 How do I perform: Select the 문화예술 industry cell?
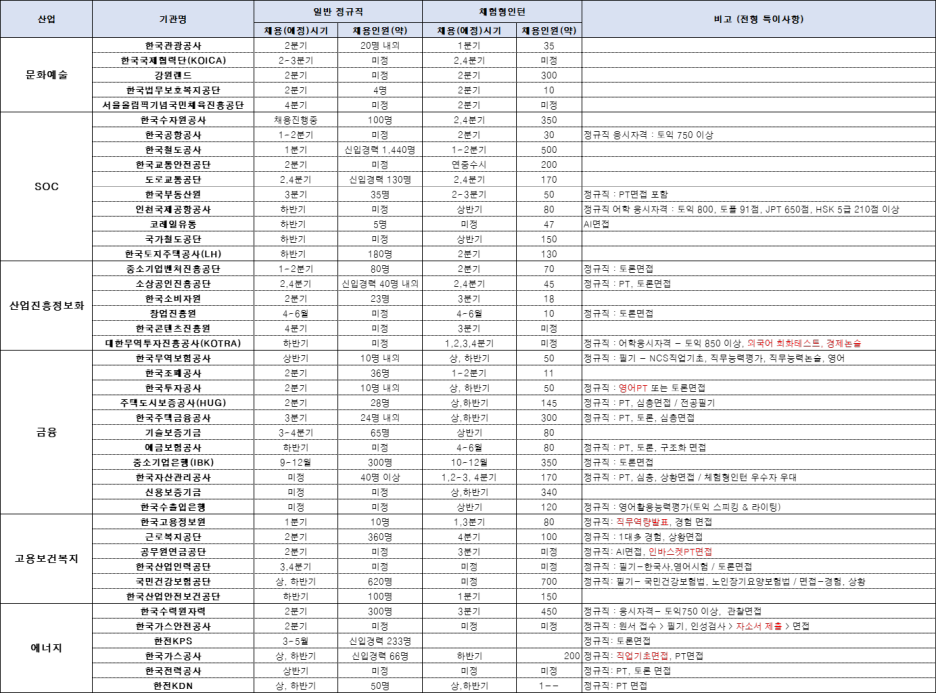coord(47,75)
